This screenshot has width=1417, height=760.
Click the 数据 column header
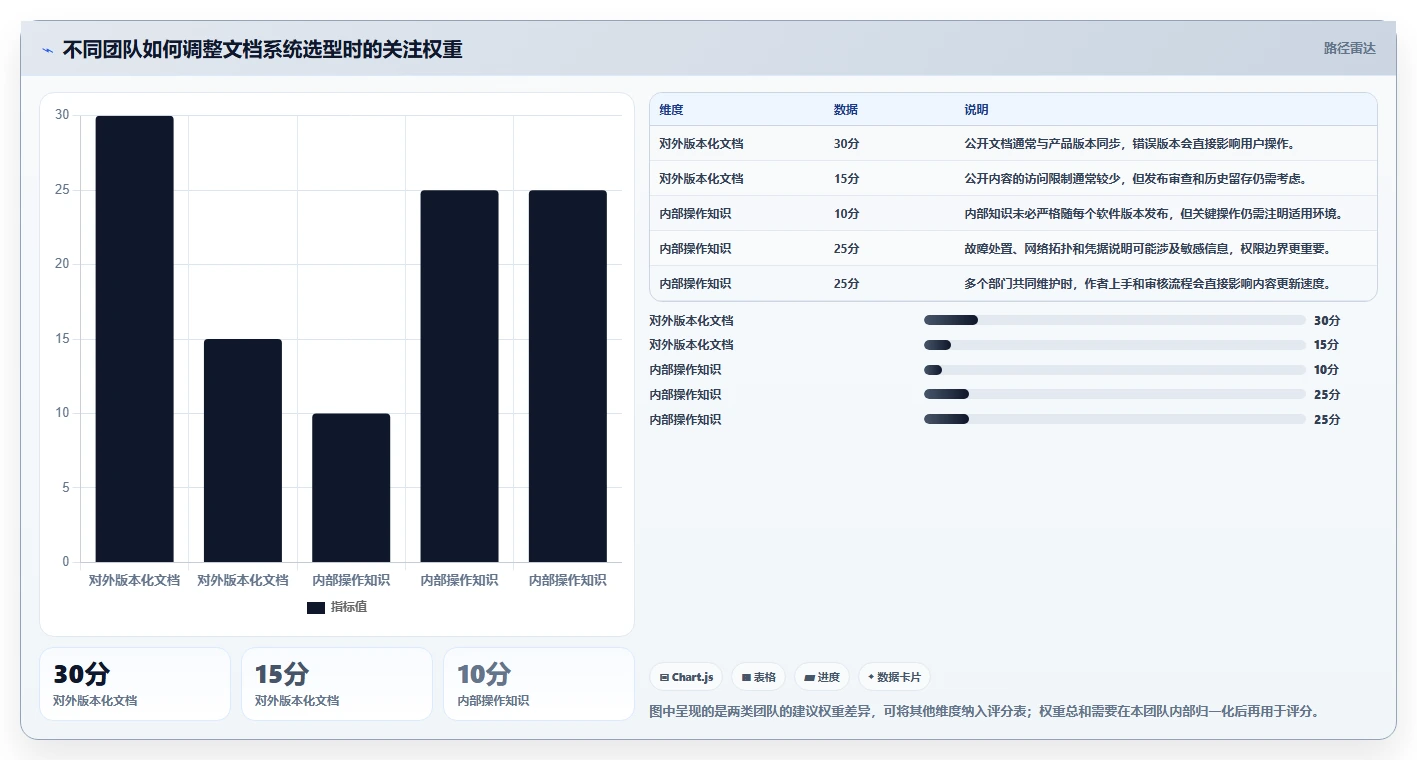tap(846, 110)
